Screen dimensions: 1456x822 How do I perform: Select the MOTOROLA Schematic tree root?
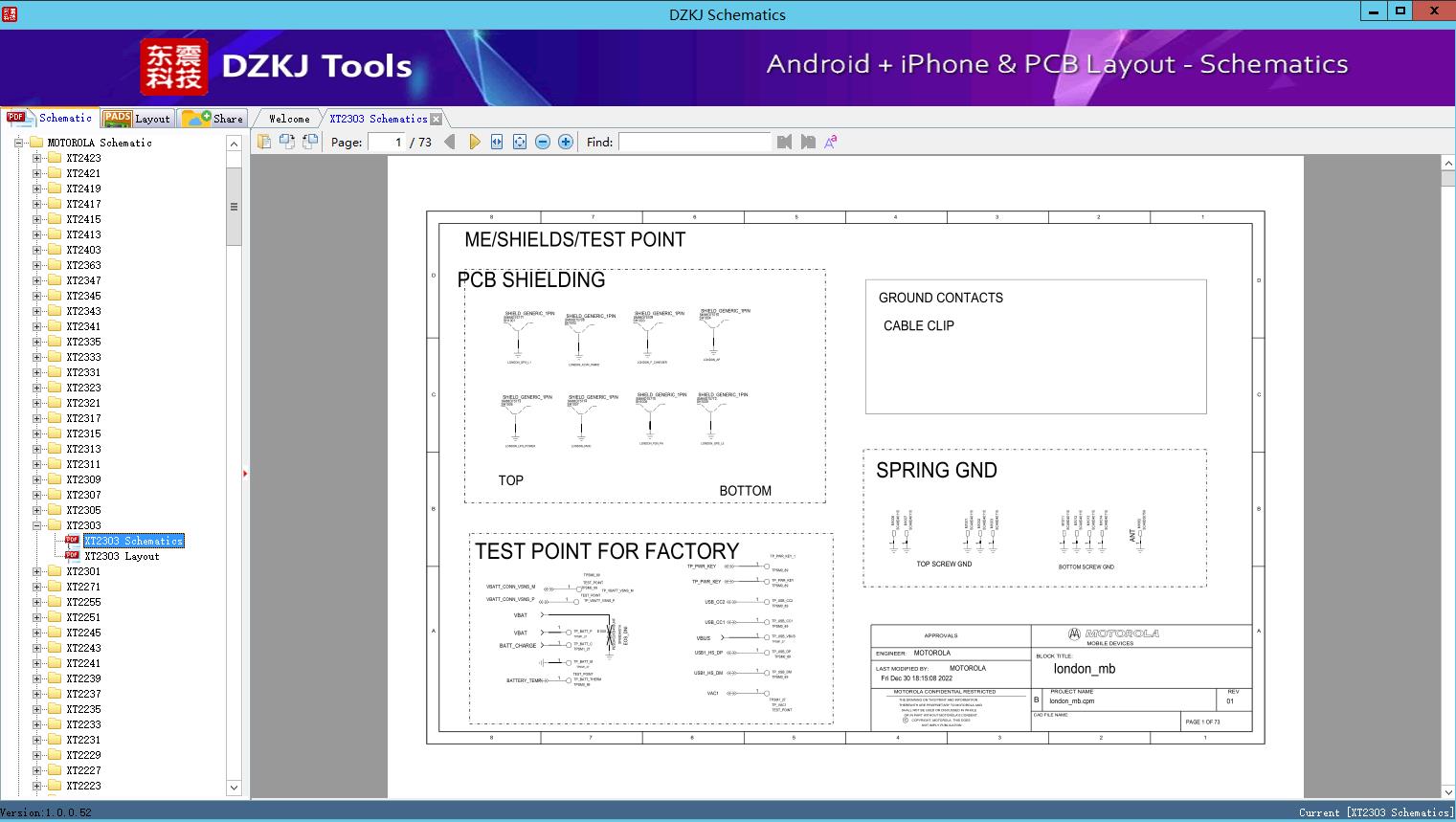pos(100,143)
